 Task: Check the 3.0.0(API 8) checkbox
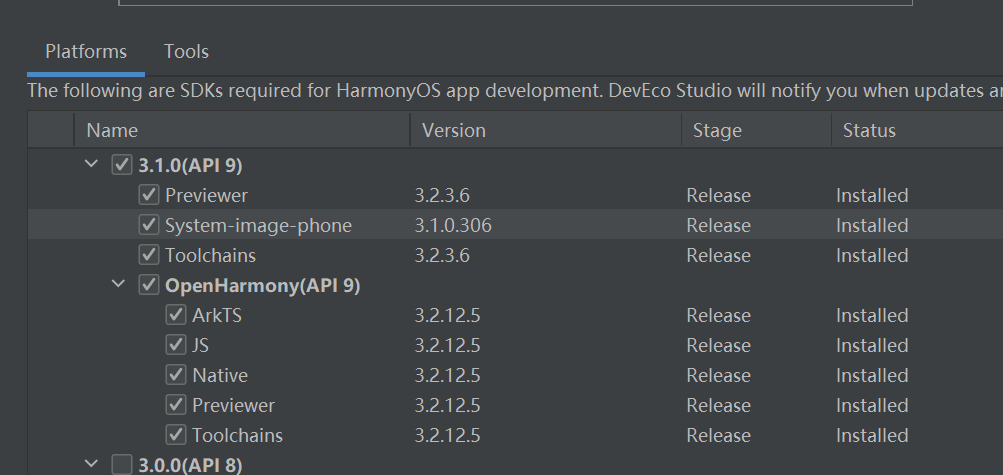pos(122,464)
